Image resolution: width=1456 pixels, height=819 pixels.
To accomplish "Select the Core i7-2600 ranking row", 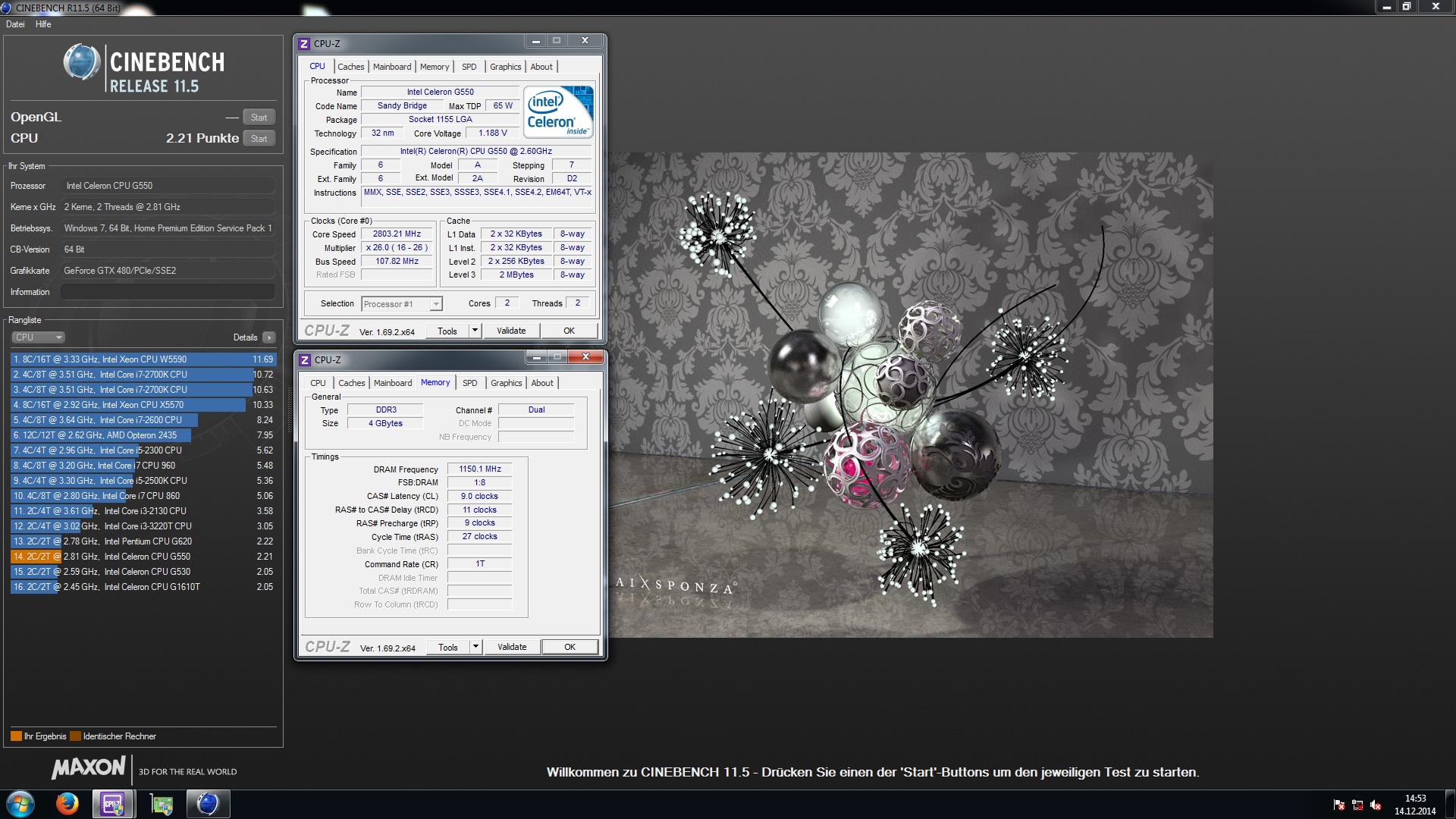I will point(143,420).
